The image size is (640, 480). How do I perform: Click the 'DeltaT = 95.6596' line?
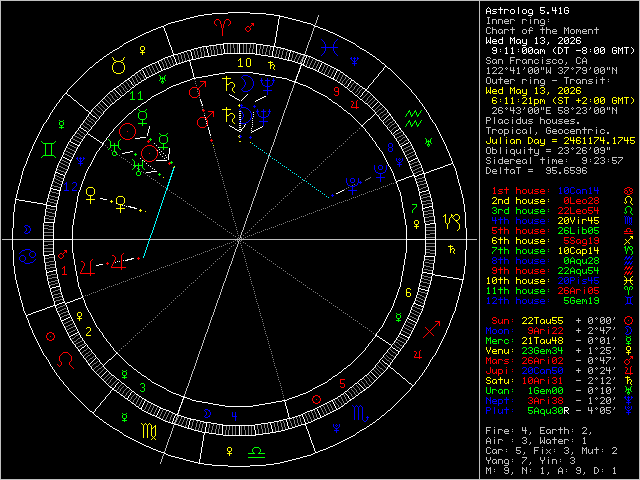pos(536,171)
